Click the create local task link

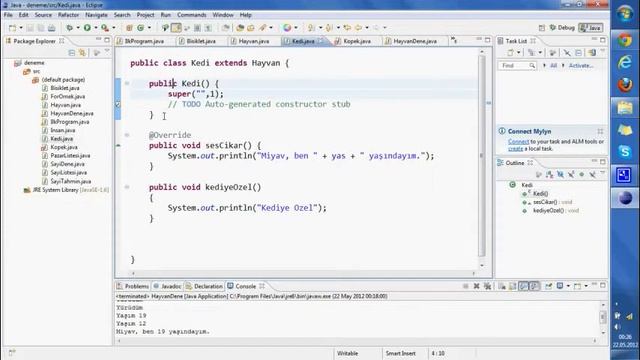[x=515, y=149]
